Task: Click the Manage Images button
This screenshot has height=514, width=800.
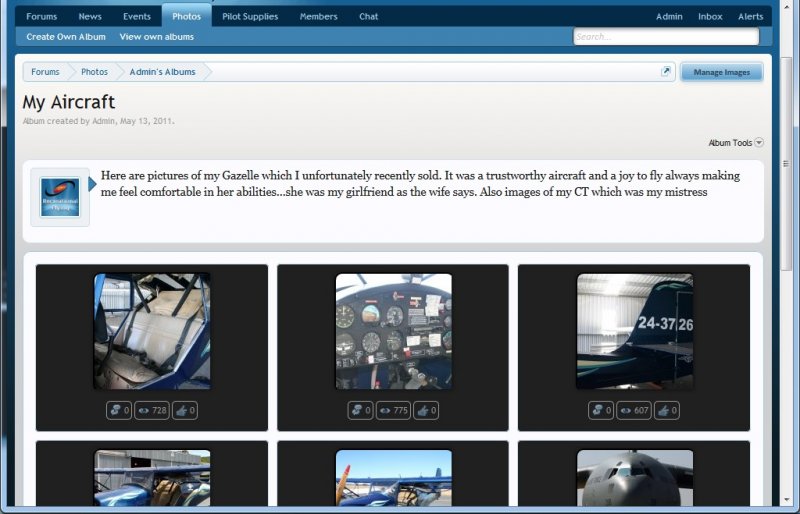Action: point(721,72)
